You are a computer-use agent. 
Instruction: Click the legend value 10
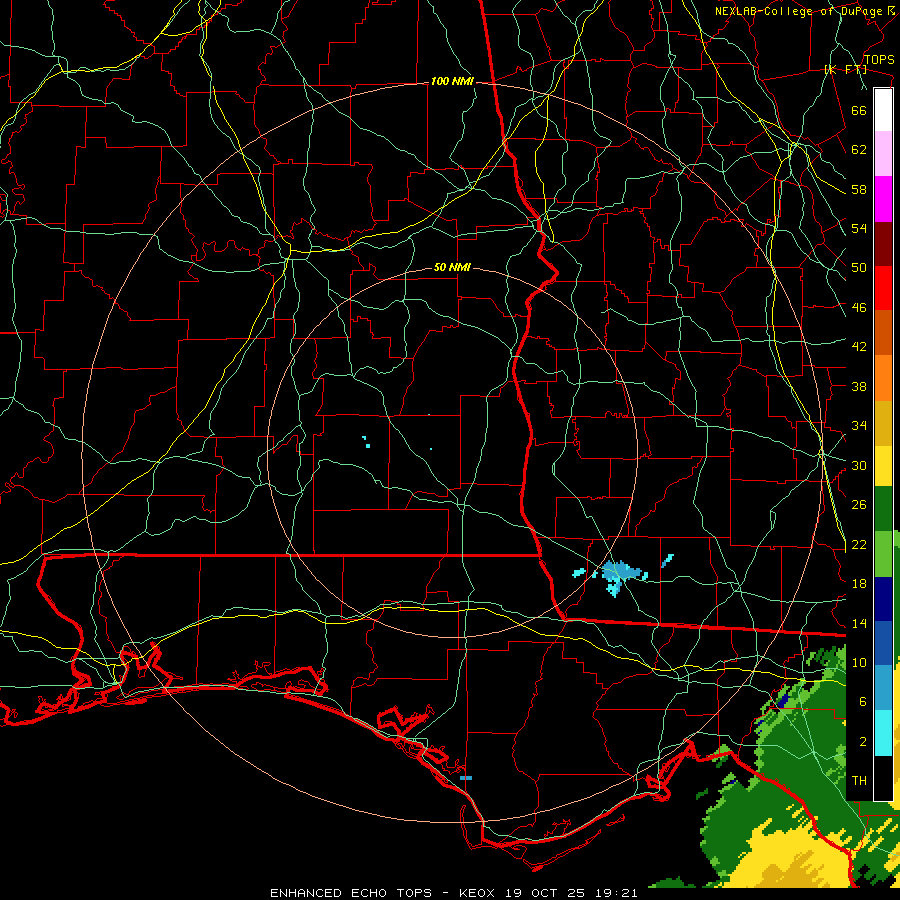859,662
